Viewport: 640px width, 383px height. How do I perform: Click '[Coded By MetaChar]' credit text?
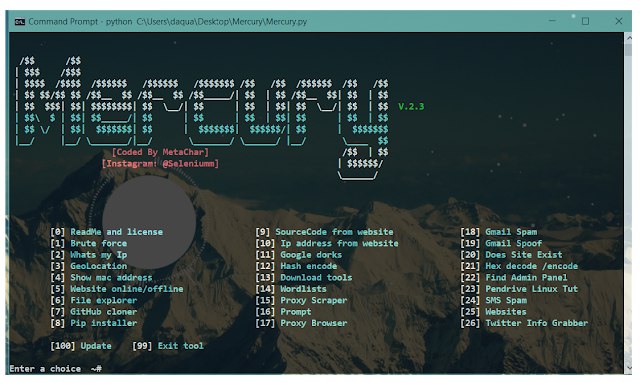pos(160,152)
